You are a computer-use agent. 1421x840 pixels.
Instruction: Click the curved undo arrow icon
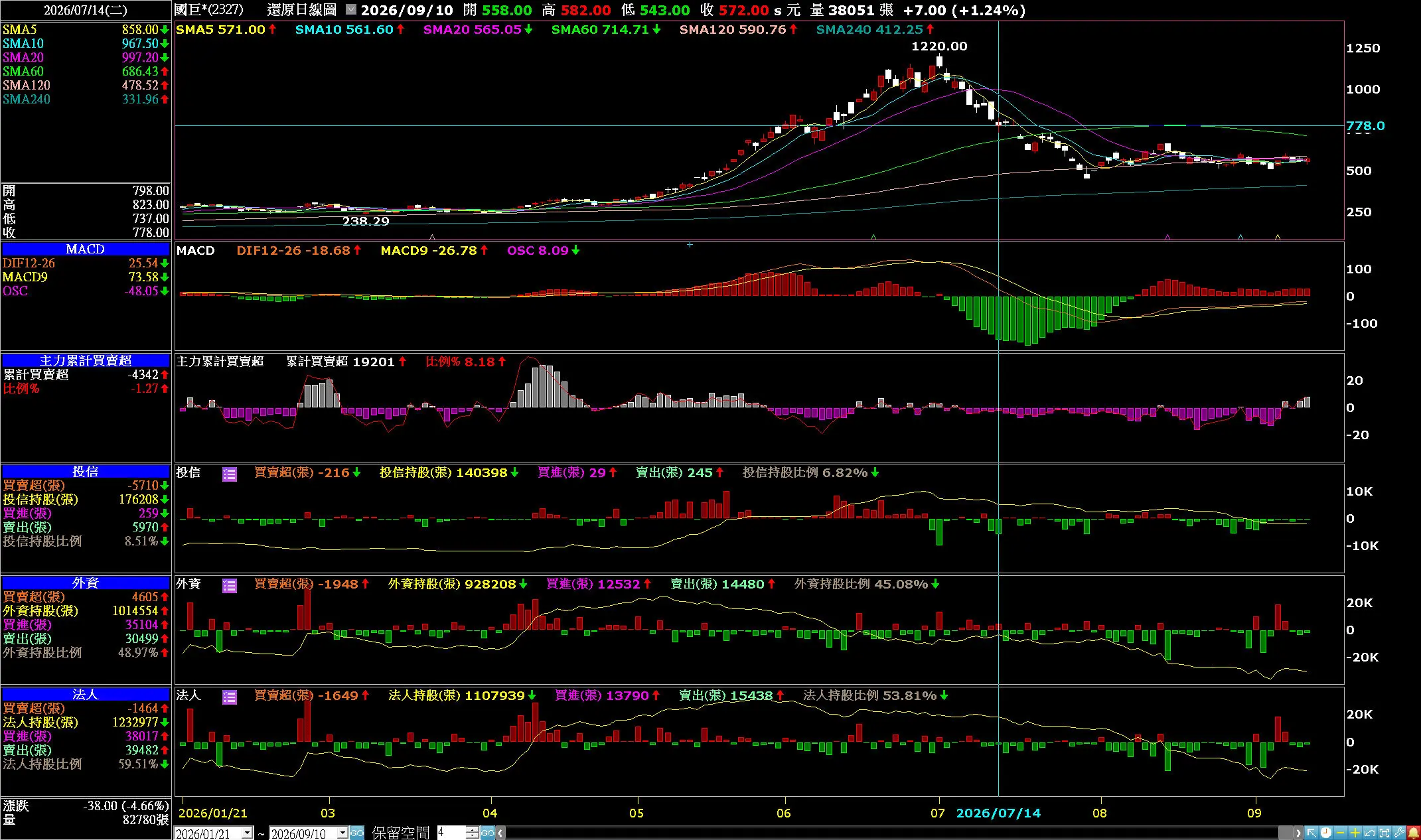point(1370,832)
